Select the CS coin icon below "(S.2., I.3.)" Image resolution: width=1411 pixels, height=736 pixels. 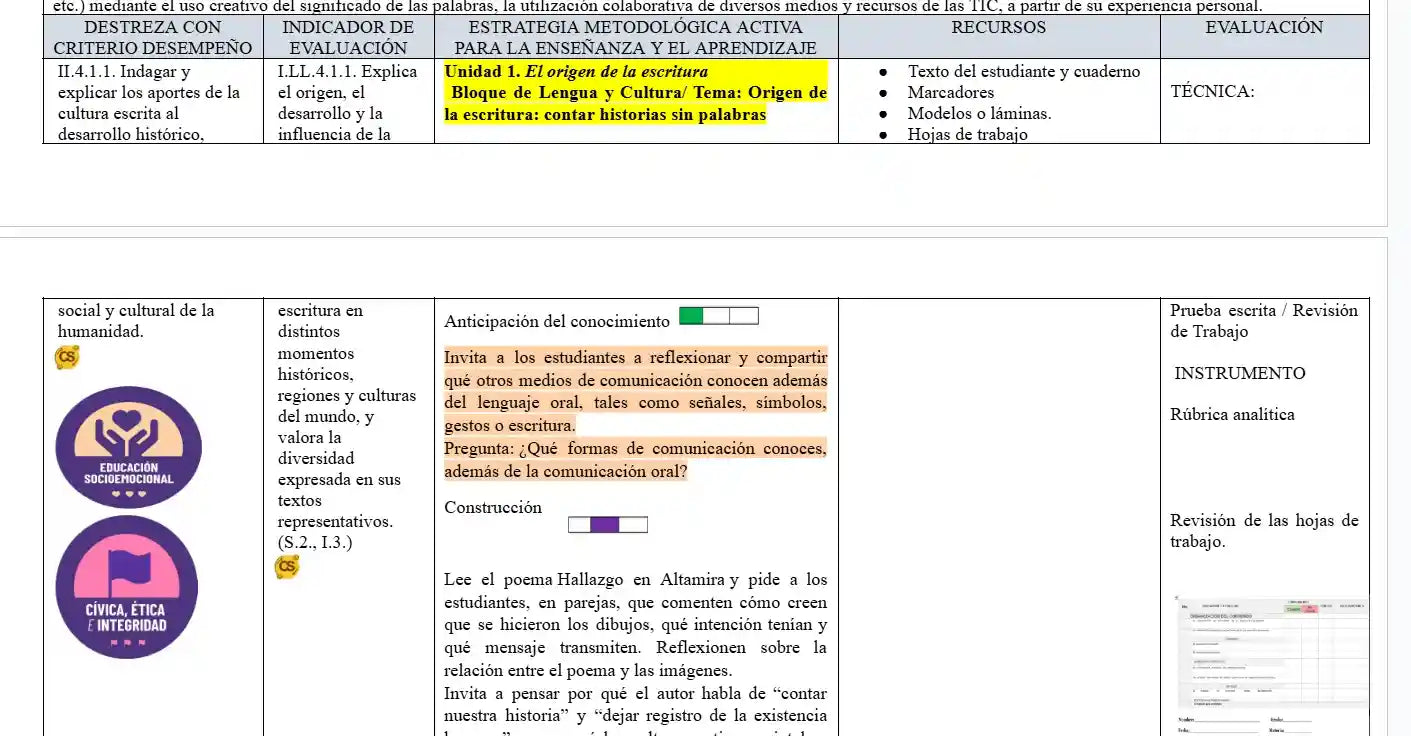(287, 567)
